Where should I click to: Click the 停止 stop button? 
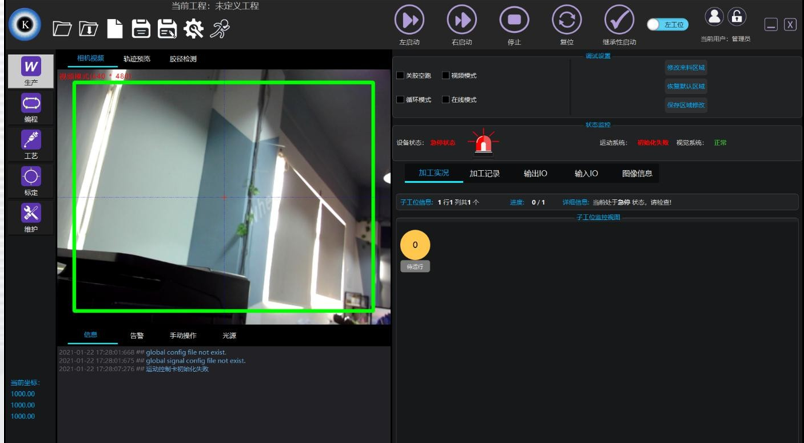point(514,20)
